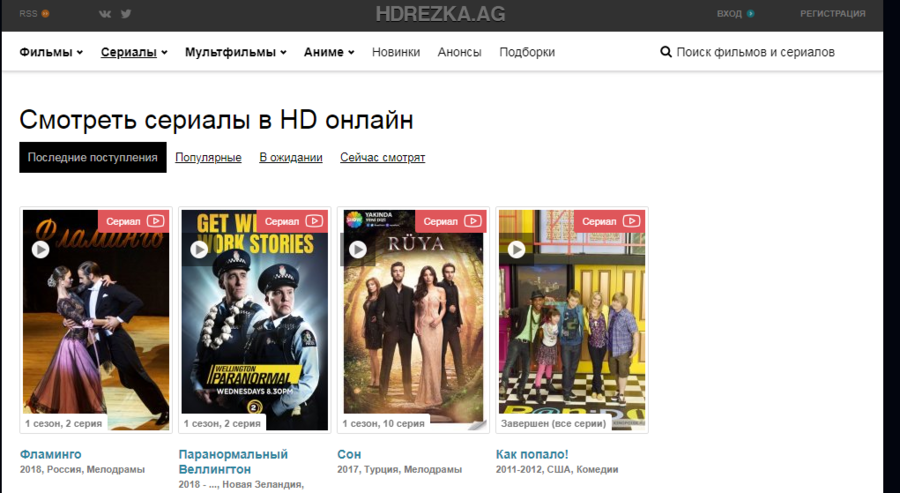Image resolution: width=900 pixels, height=493 pixels.
Task: Open the Паранормальный Веллингтон title link
Action: click(233, 461)
